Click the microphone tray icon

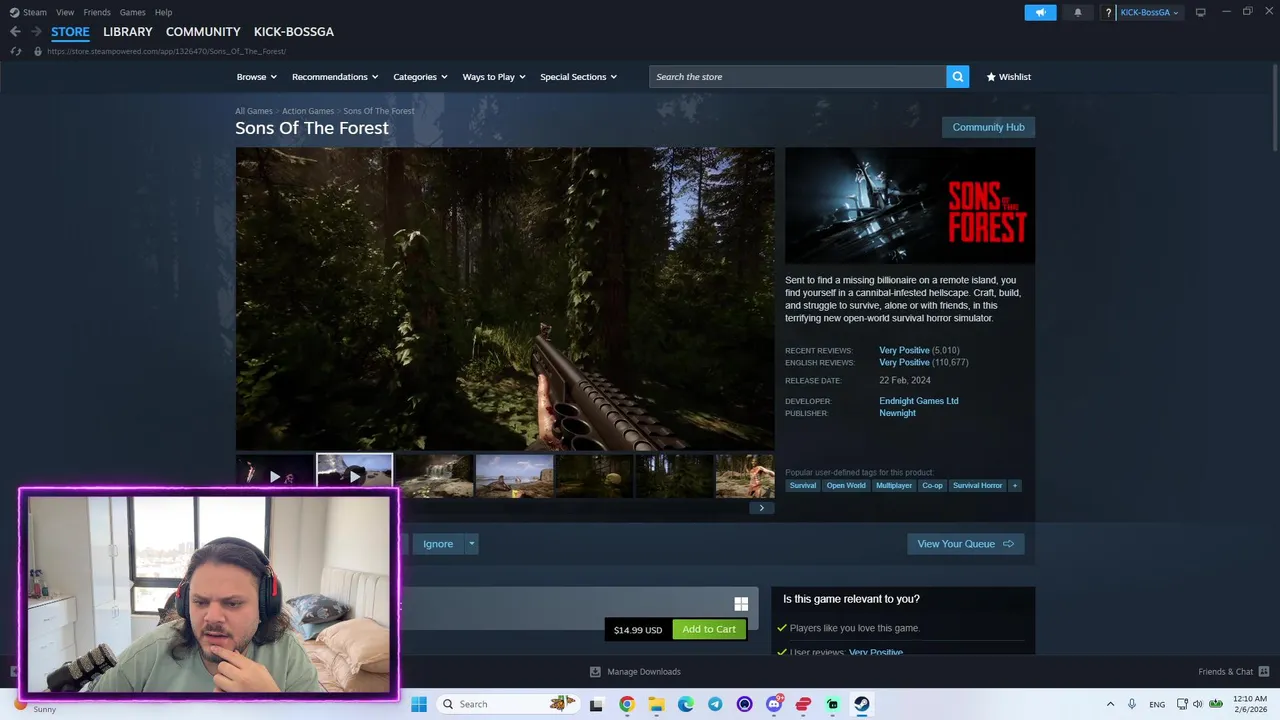coord(1132,704)
